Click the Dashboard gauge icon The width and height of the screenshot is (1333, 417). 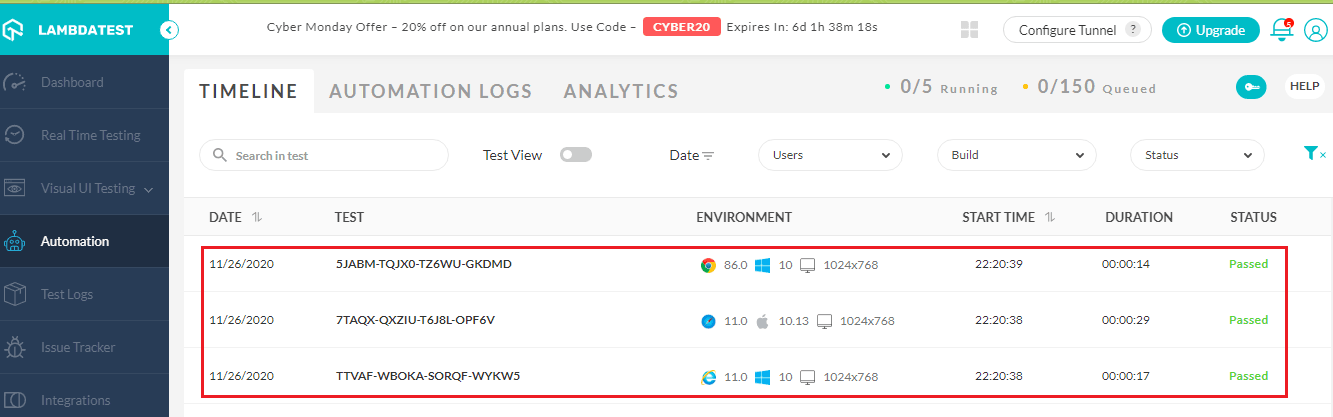click(x=15, y=82)
